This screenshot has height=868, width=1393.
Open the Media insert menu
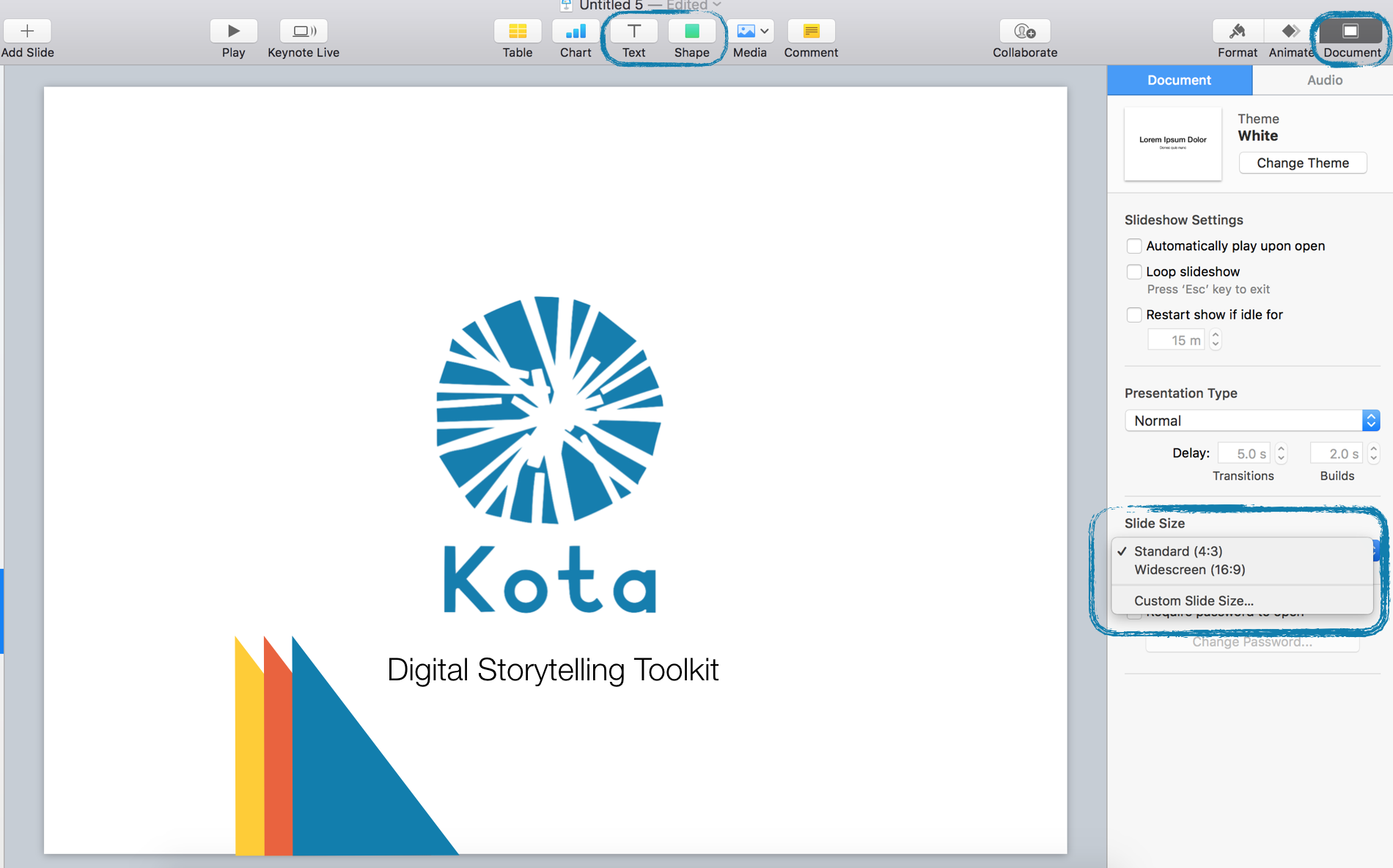pyautogui.click(x=750, y=32)
